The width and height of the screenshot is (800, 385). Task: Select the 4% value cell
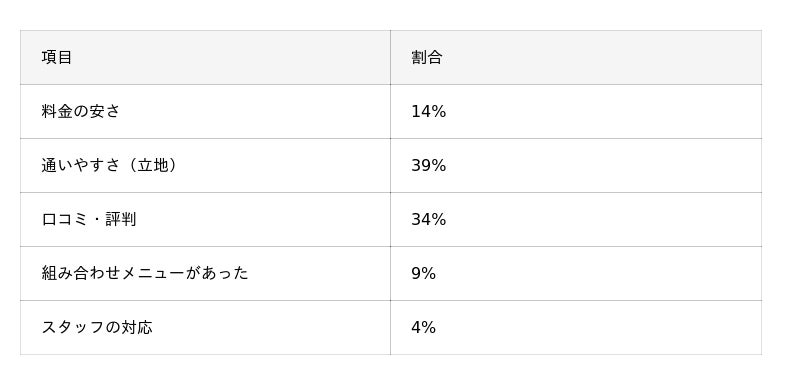click(576, 328)
